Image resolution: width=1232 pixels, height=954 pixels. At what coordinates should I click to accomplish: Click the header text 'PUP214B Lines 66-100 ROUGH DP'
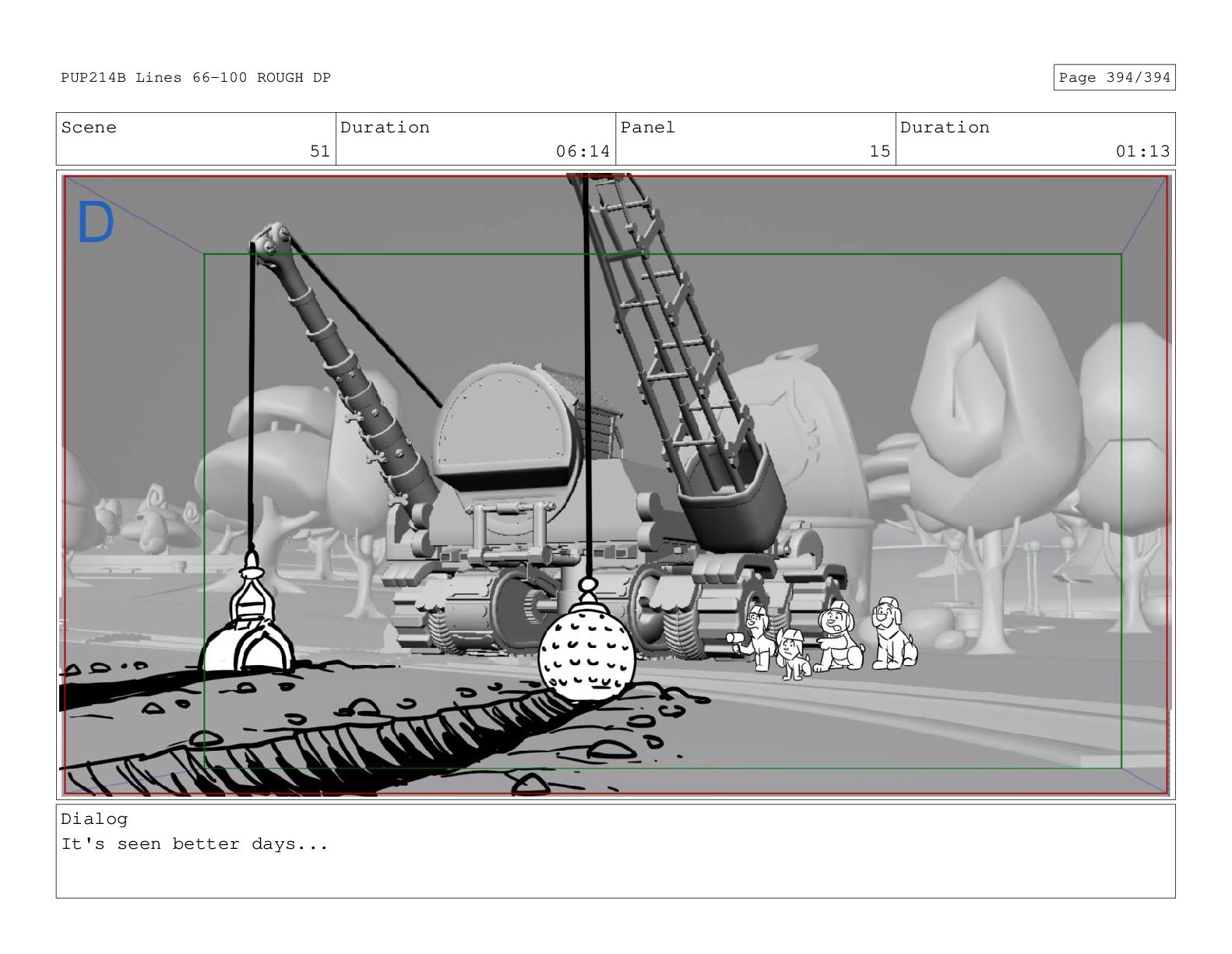(x=196, y=78)
